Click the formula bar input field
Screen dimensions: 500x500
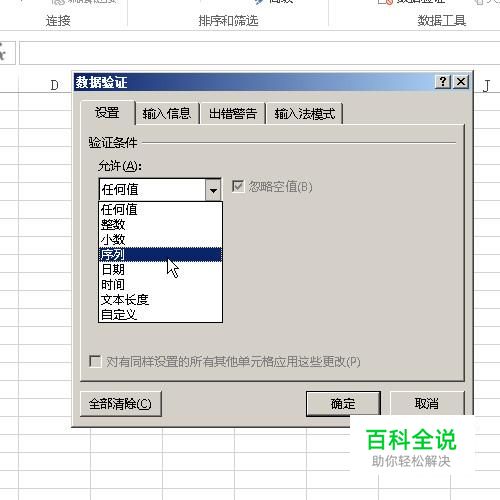(260, 53)
